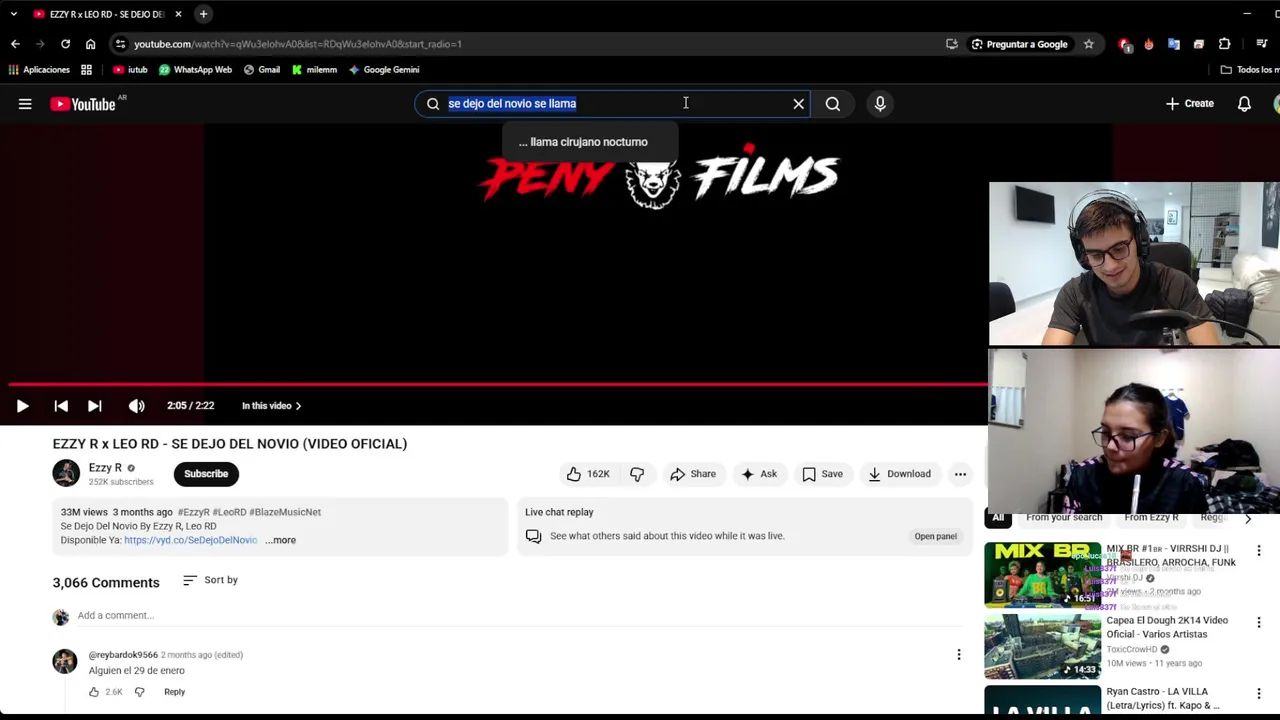1280x720 pixels.
Task: Play the paused video
Action: pos(22,406)
